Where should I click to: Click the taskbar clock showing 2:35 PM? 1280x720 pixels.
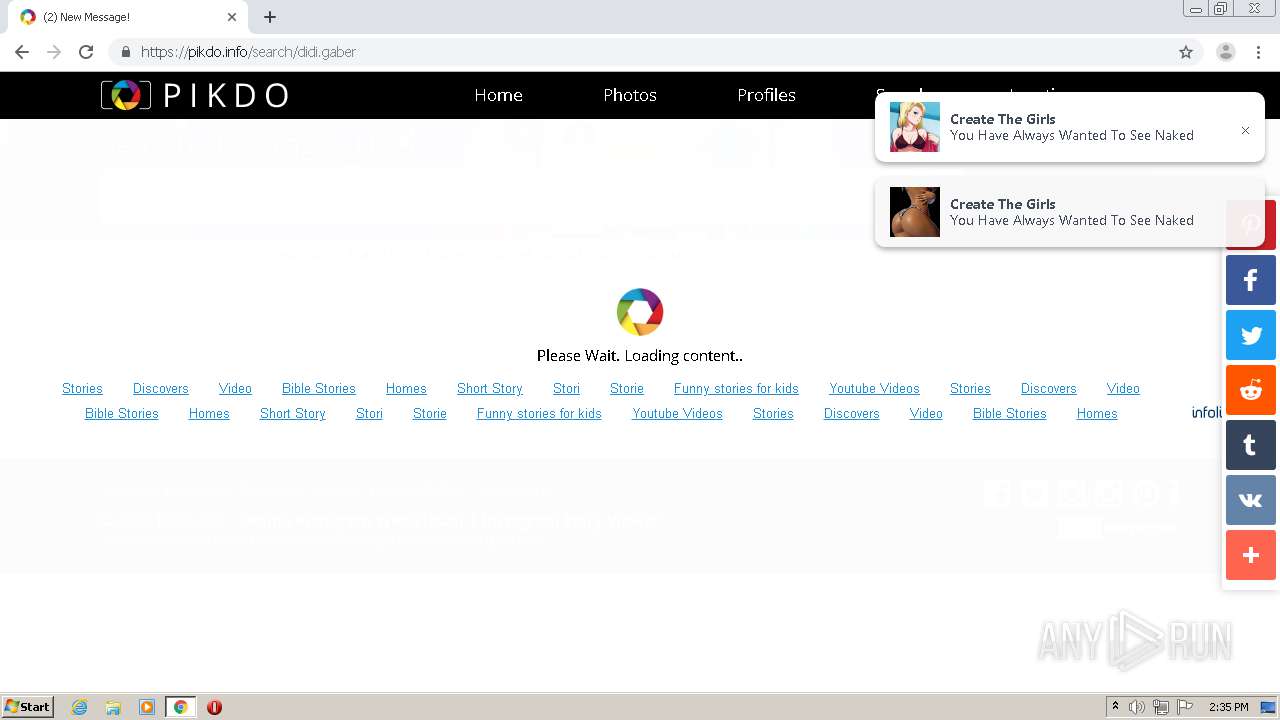click(1228, 707)
